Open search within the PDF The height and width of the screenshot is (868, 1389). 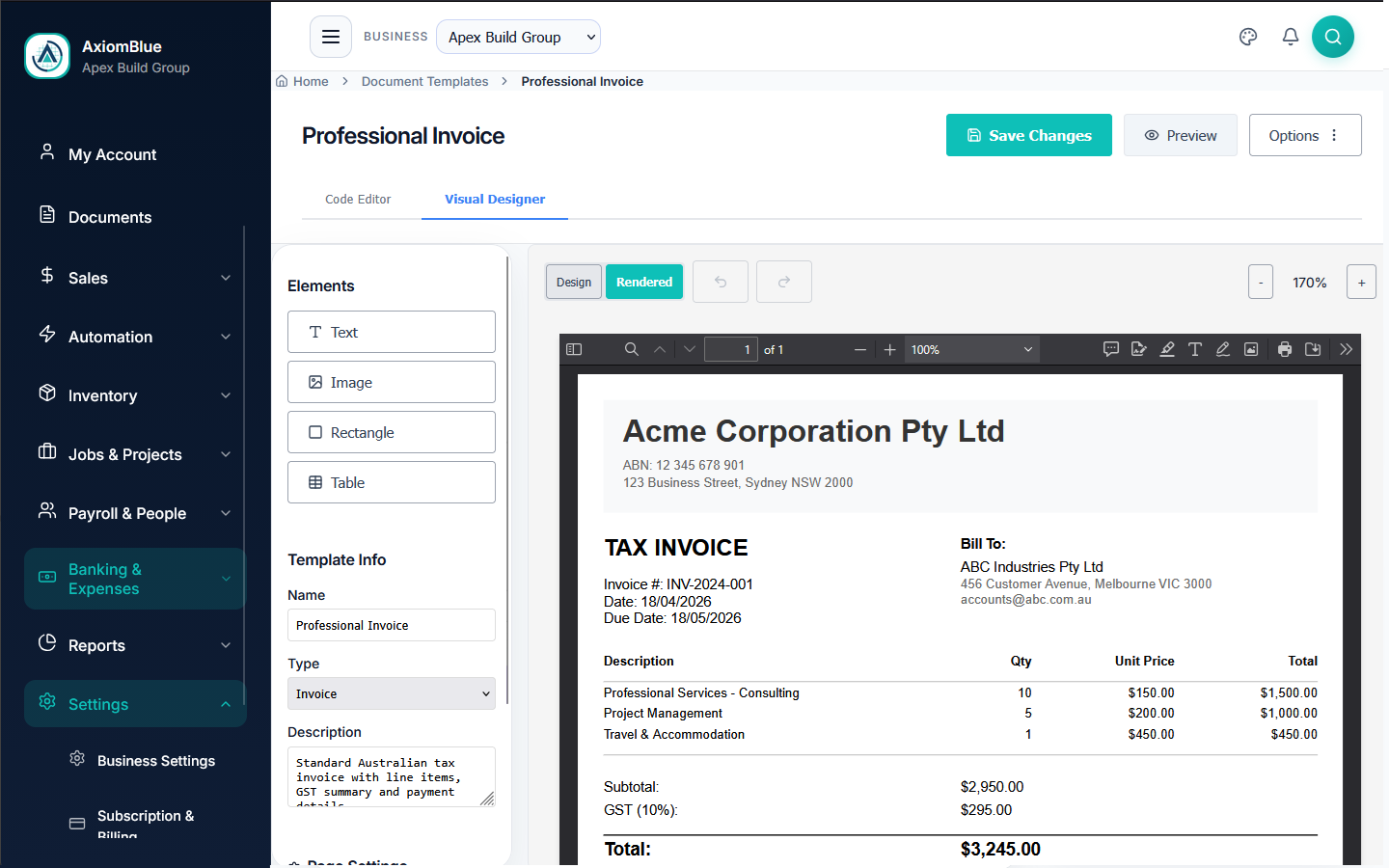(631, 349)
